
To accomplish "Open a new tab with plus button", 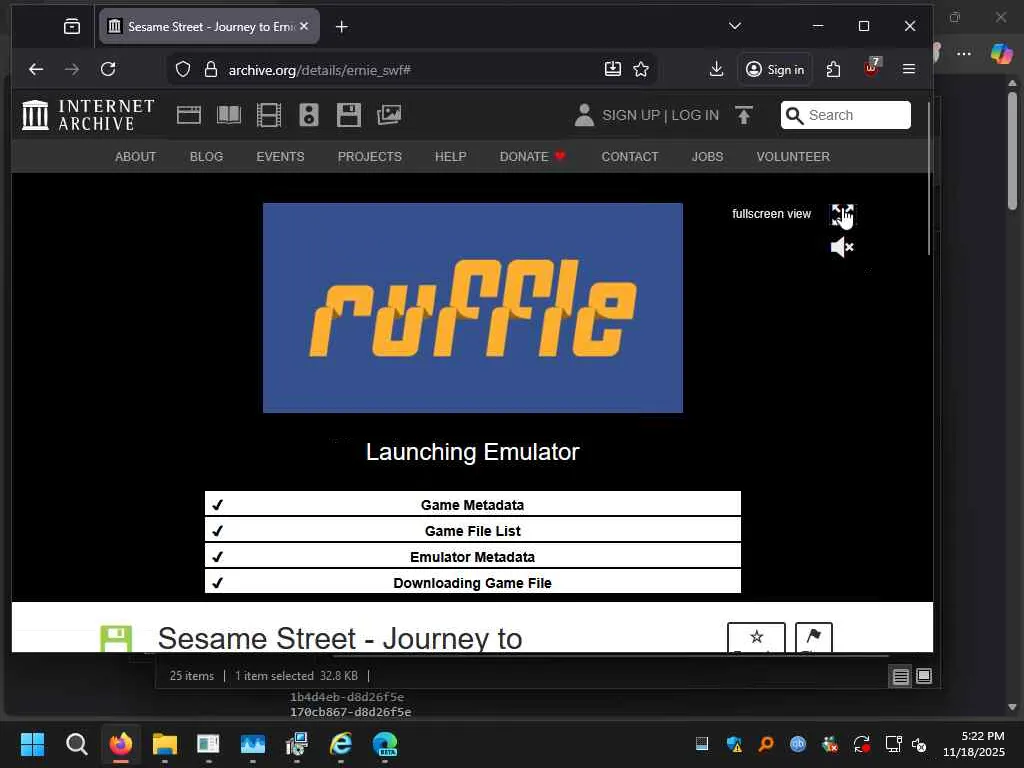I will pos(342,26).
